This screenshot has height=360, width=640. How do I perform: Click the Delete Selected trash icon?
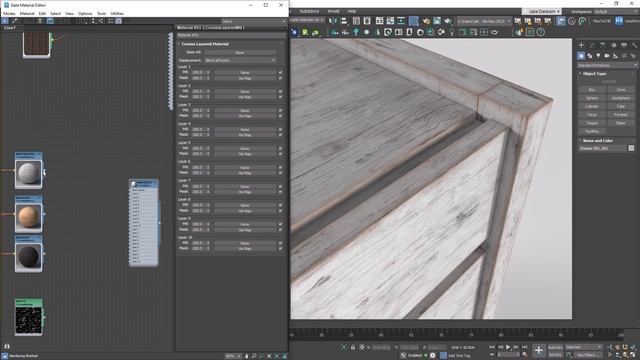(x=40, y=21)
